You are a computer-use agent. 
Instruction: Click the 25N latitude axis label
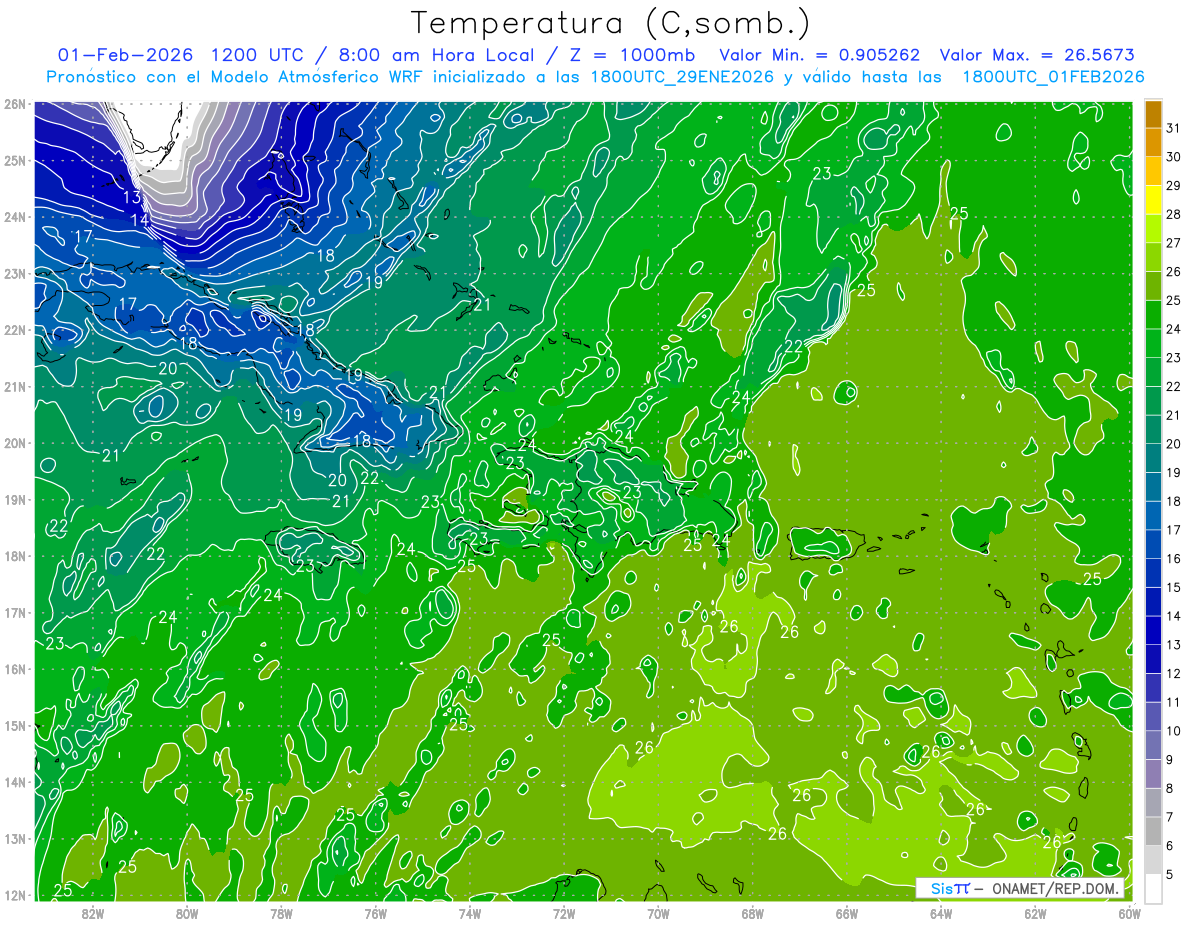click(14, 160)
